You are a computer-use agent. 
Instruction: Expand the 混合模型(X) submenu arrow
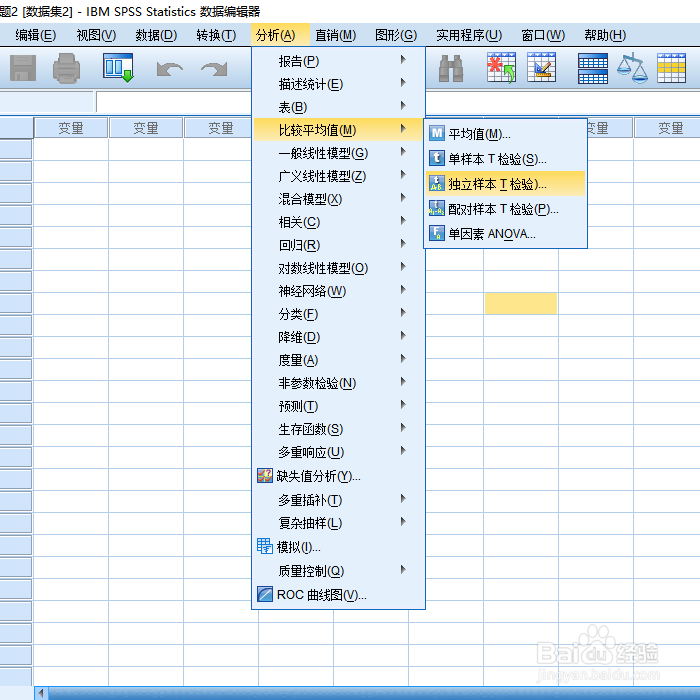[403, 198]
